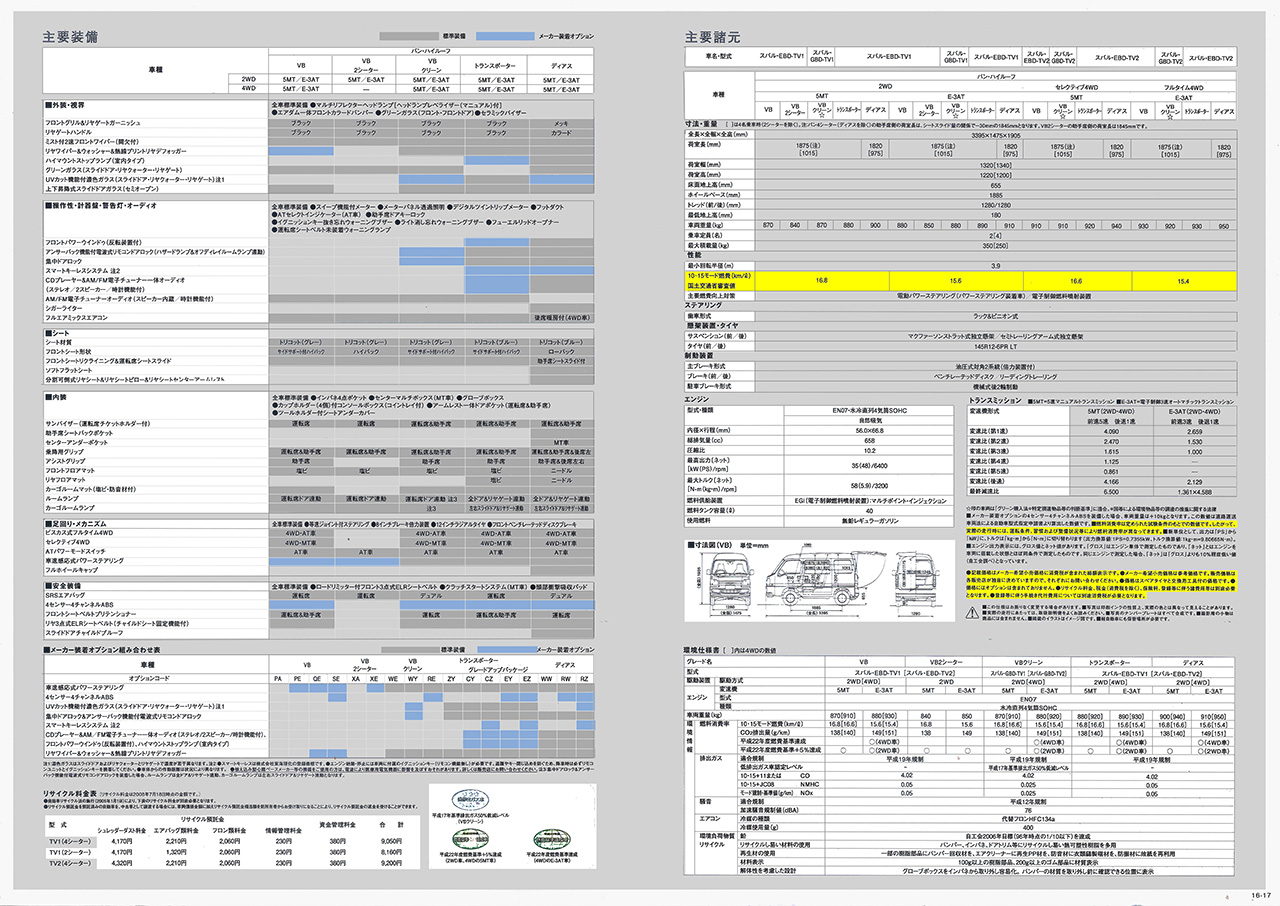Click the 16.8 value in the yellow fuel row
1280x906 pixels.
(822, 281)
